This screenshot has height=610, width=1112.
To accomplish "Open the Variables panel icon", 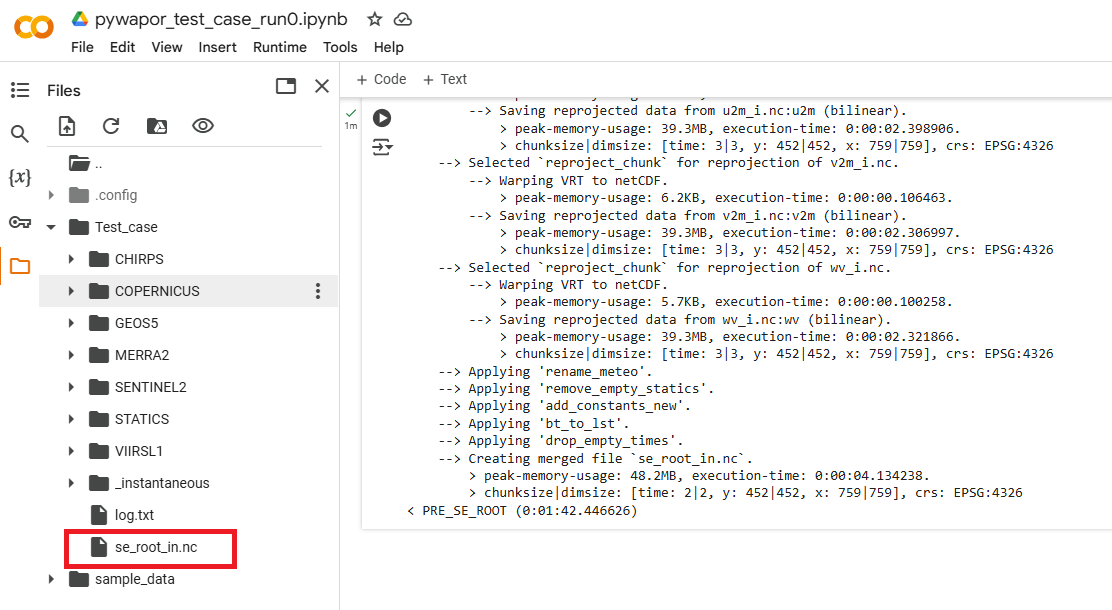I will tap(20, 178).
